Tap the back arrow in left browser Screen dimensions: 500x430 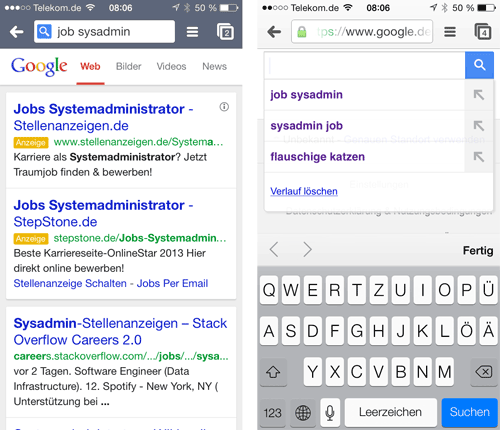click(x=16, y=32)
